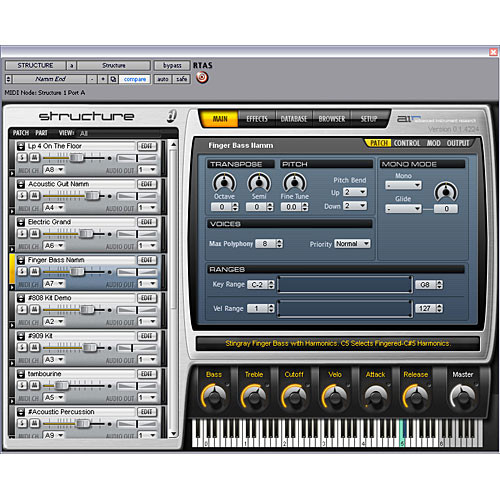Image resolution: width=500 pixels, height=500 pixels.
Task: Click the Fine Tune pitch knob
Action: click(x=294, y=183)
